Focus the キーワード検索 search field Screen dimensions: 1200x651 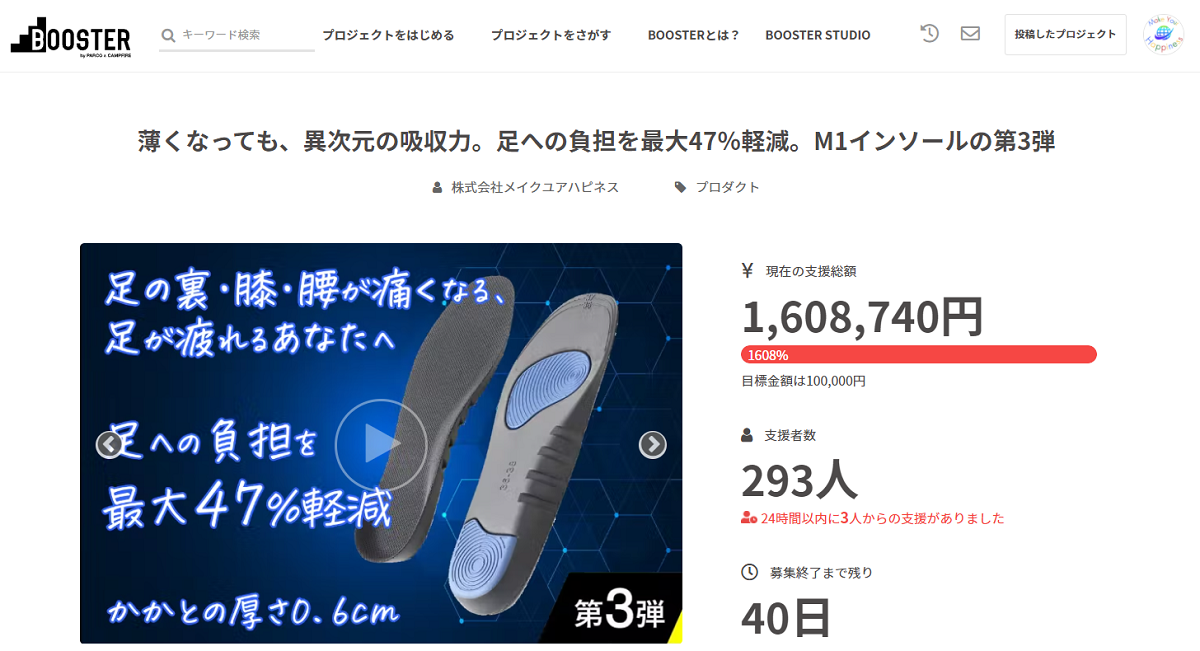coord(245,35)
